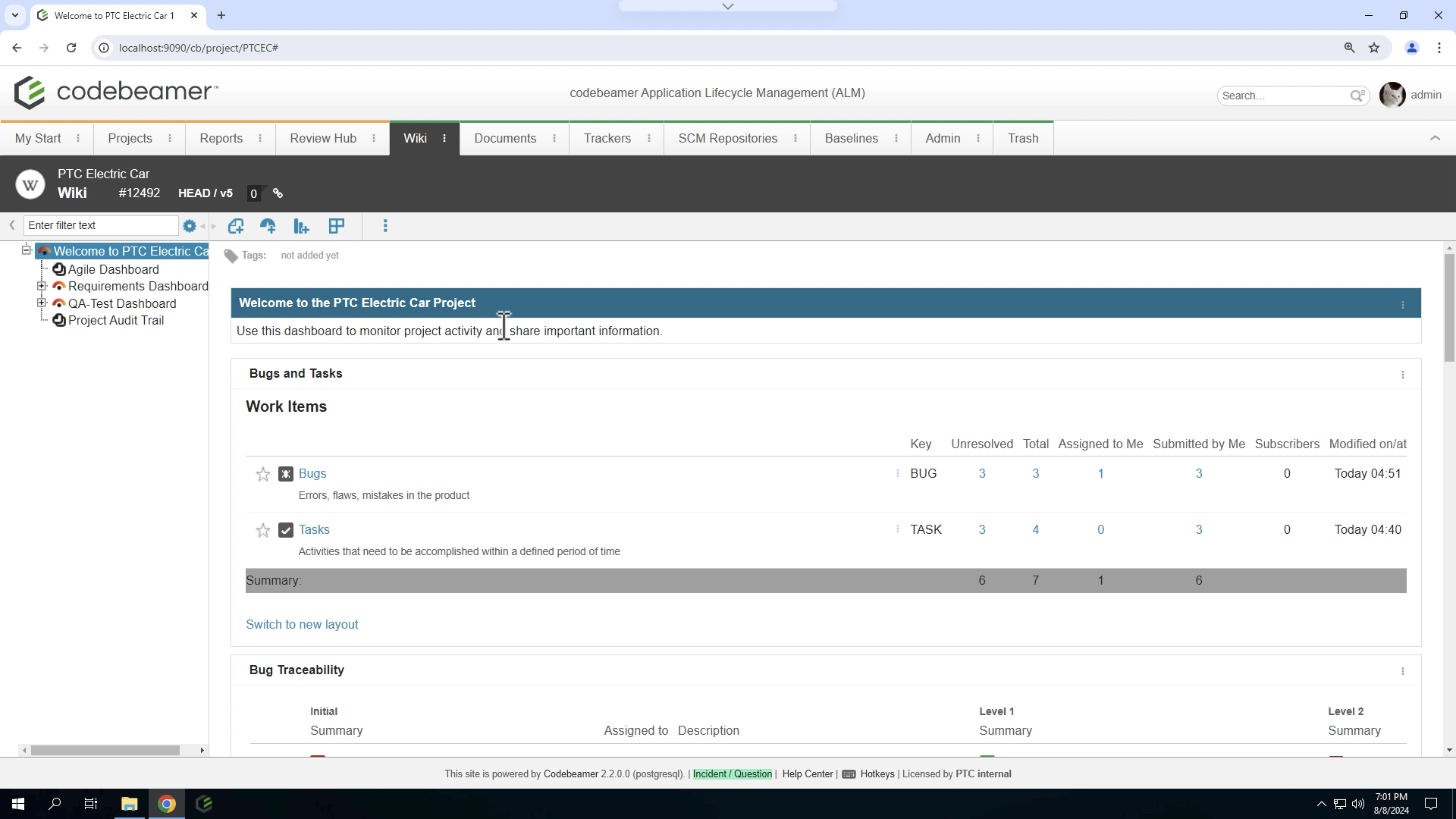
Task: Click the add new dashboard icon
Action: point(268,226)
